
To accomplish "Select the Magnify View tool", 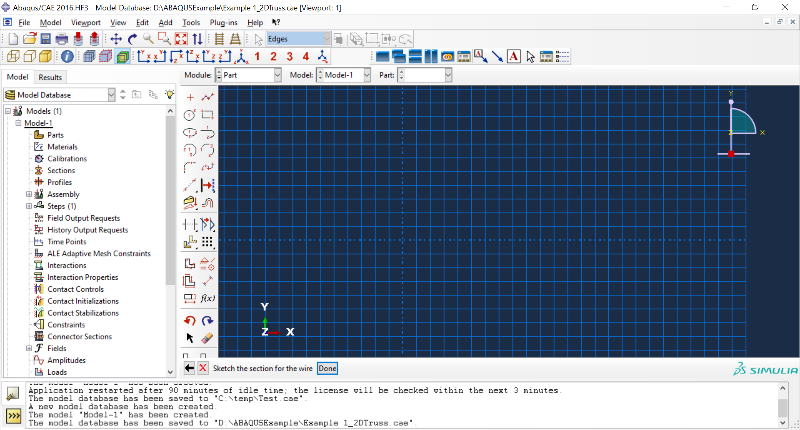I will (x=148, y=39).
